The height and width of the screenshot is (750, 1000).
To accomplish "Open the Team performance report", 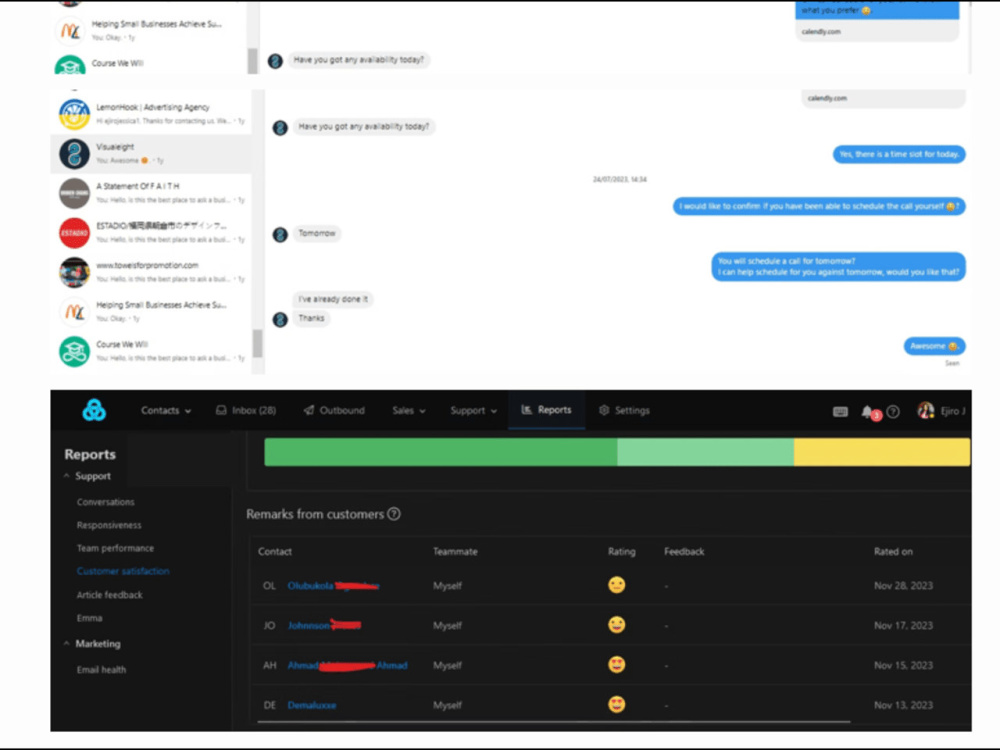I will [115, 548].
